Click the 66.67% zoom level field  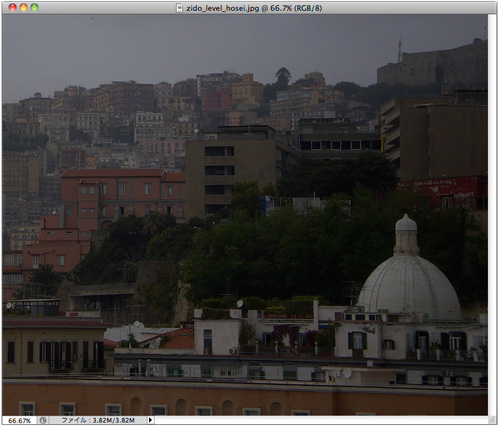pos(19,420)
